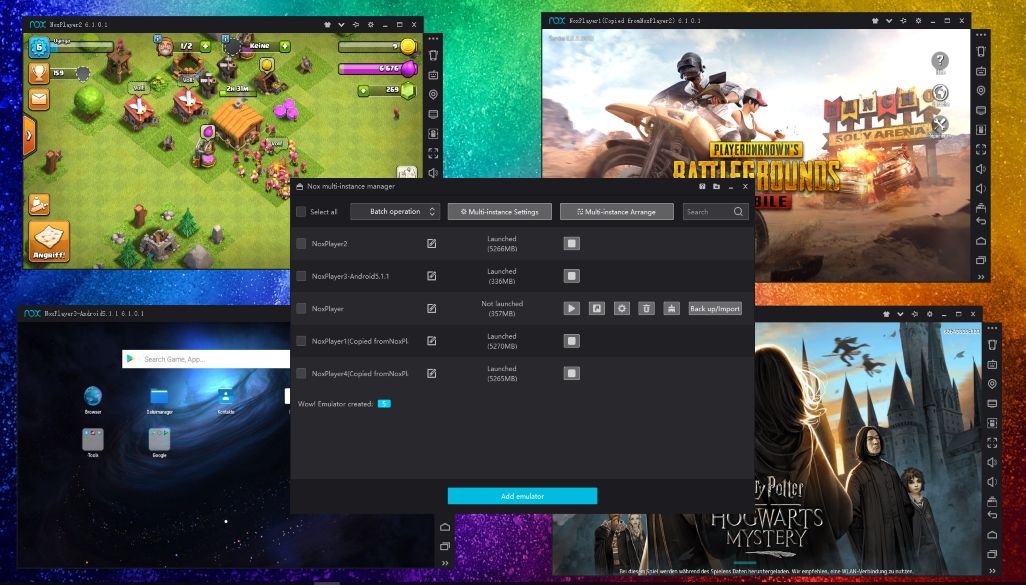Open the key mapping keyboard icon in NoxPlayer2 sidebar
This screenshot has width=1026, height=585.
pyautogui.click(x=433, y=77)
